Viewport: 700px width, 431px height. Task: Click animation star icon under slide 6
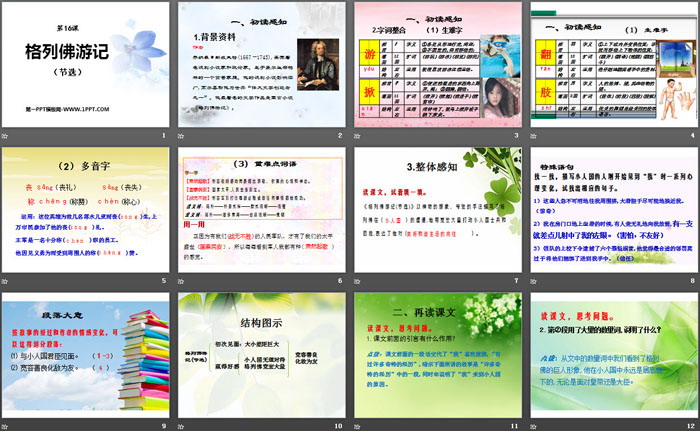181,281
